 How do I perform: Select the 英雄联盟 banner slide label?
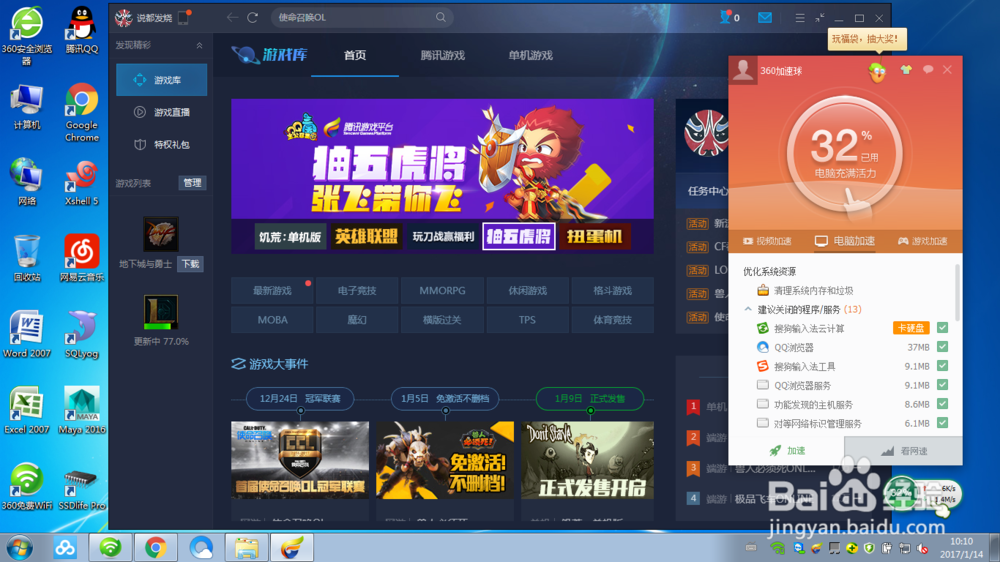[366, 237]
